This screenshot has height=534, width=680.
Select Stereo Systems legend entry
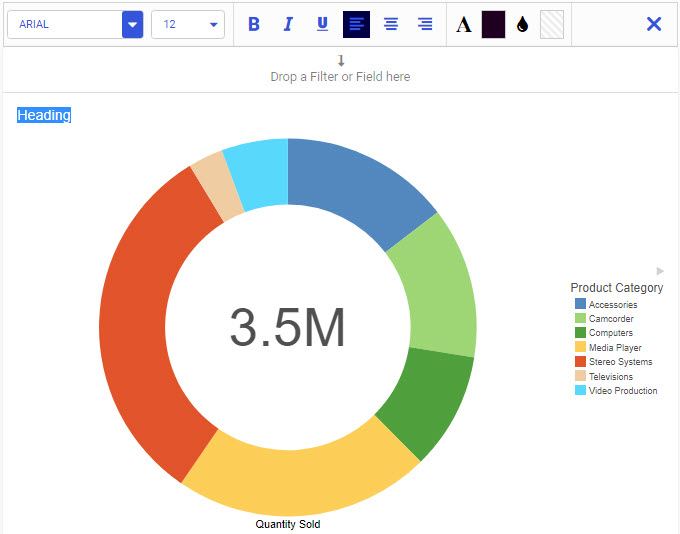[x=620, y=362]
